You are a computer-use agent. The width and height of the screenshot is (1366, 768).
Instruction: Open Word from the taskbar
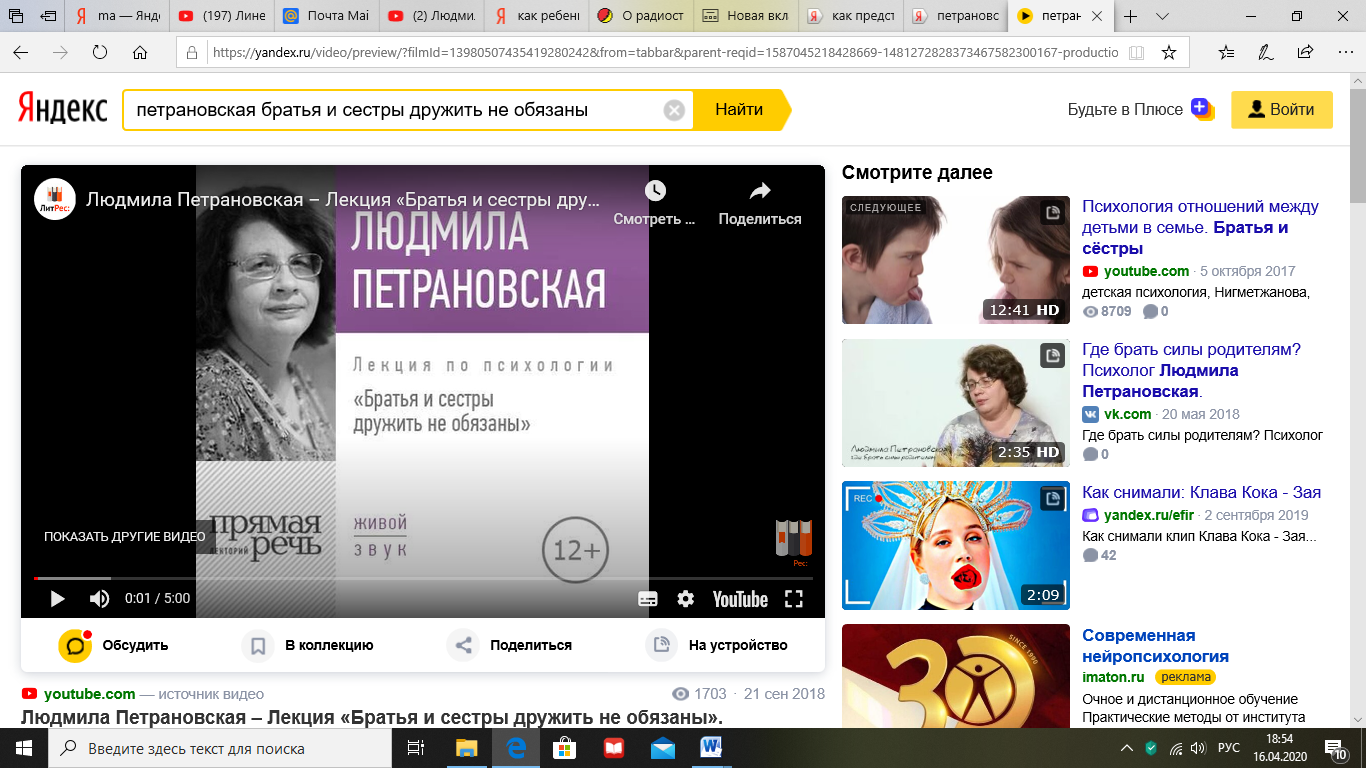click(x=711, y=747)
